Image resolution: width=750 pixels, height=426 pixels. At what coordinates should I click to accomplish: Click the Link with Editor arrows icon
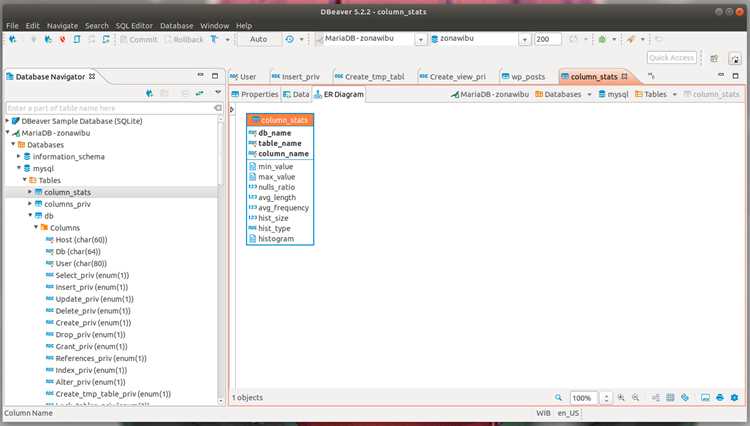click(199, 93)
